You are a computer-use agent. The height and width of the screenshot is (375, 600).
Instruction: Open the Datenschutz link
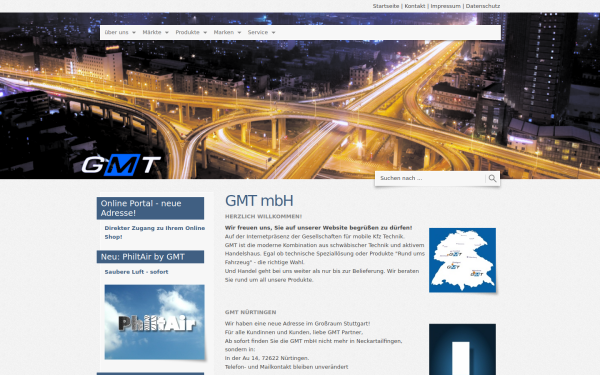(x=483, y=6)
